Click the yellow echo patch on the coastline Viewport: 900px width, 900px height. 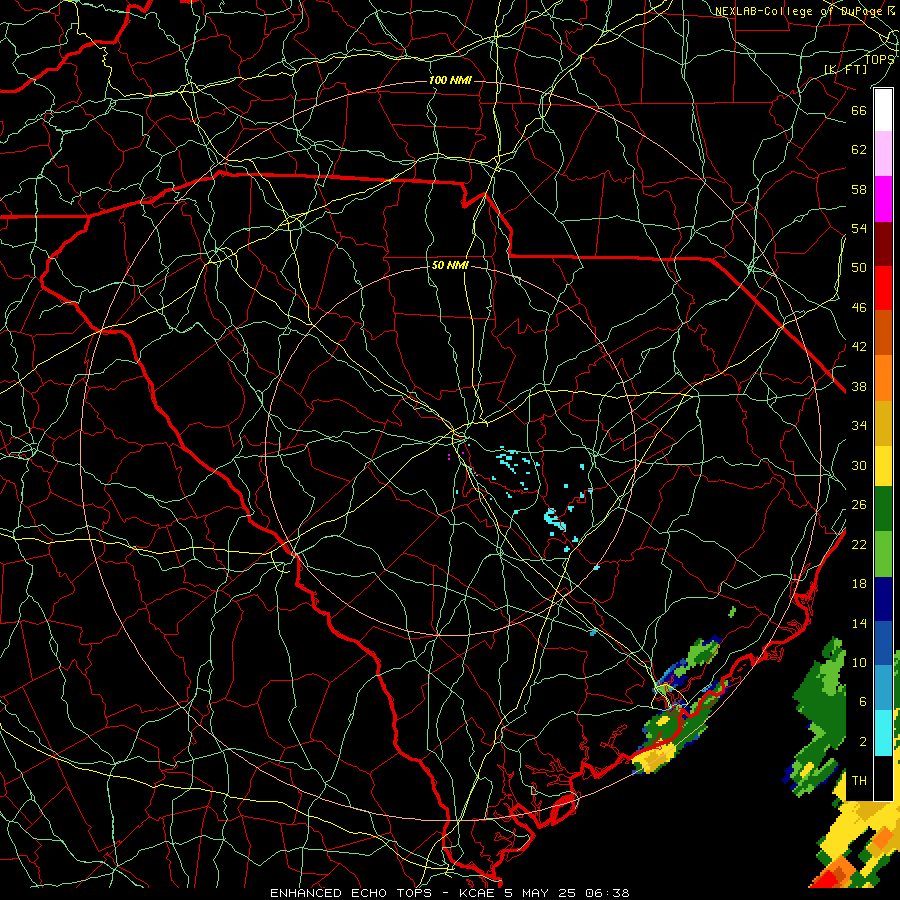point(654,759)
